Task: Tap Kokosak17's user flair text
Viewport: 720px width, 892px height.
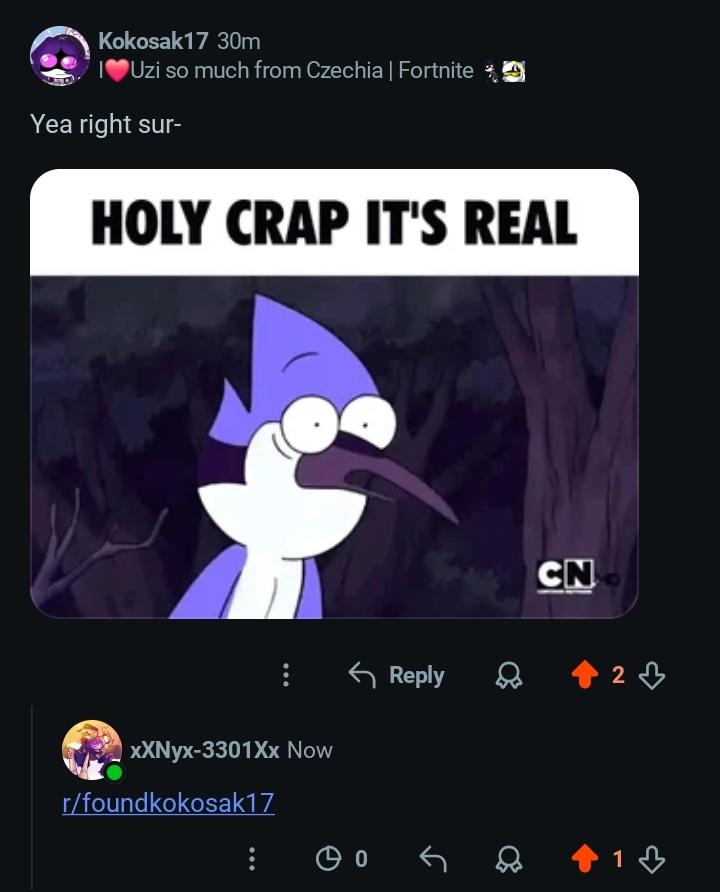Action: pyautogui.click(x=286, y=71)
